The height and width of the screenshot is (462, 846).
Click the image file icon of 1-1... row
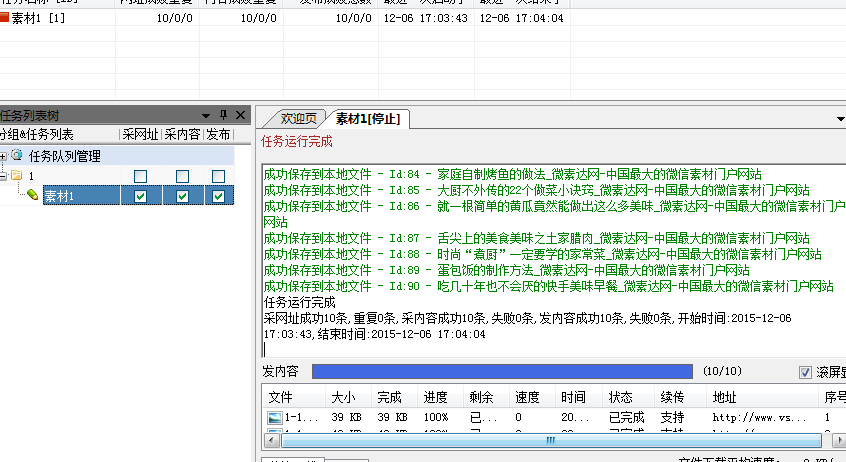(x=275, y=417)
